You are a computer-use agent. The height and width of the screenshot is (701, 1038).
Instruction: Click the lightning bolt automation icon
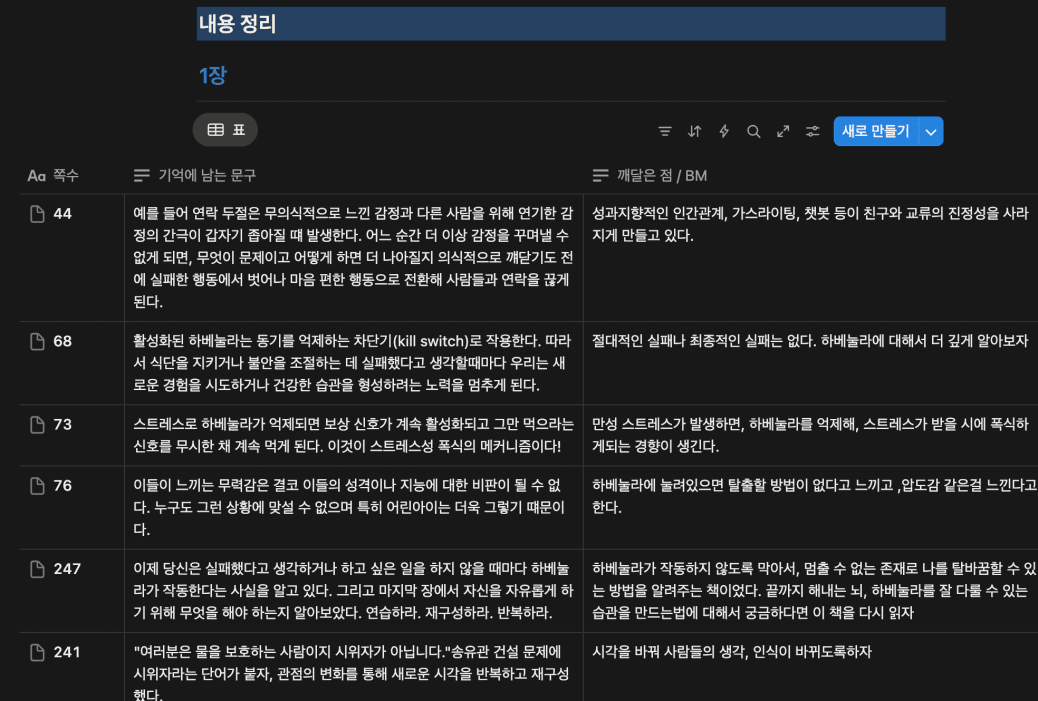[724, 131]
